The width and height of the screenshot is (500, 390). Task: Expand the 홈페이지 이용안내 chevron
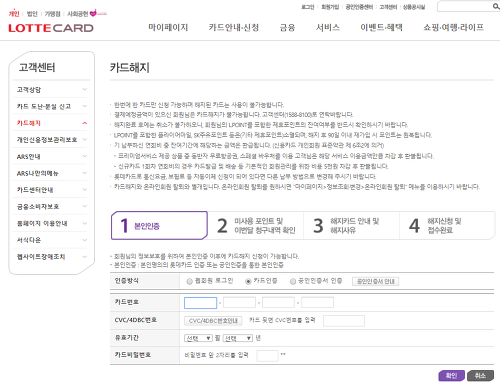[x=85, y=223]
